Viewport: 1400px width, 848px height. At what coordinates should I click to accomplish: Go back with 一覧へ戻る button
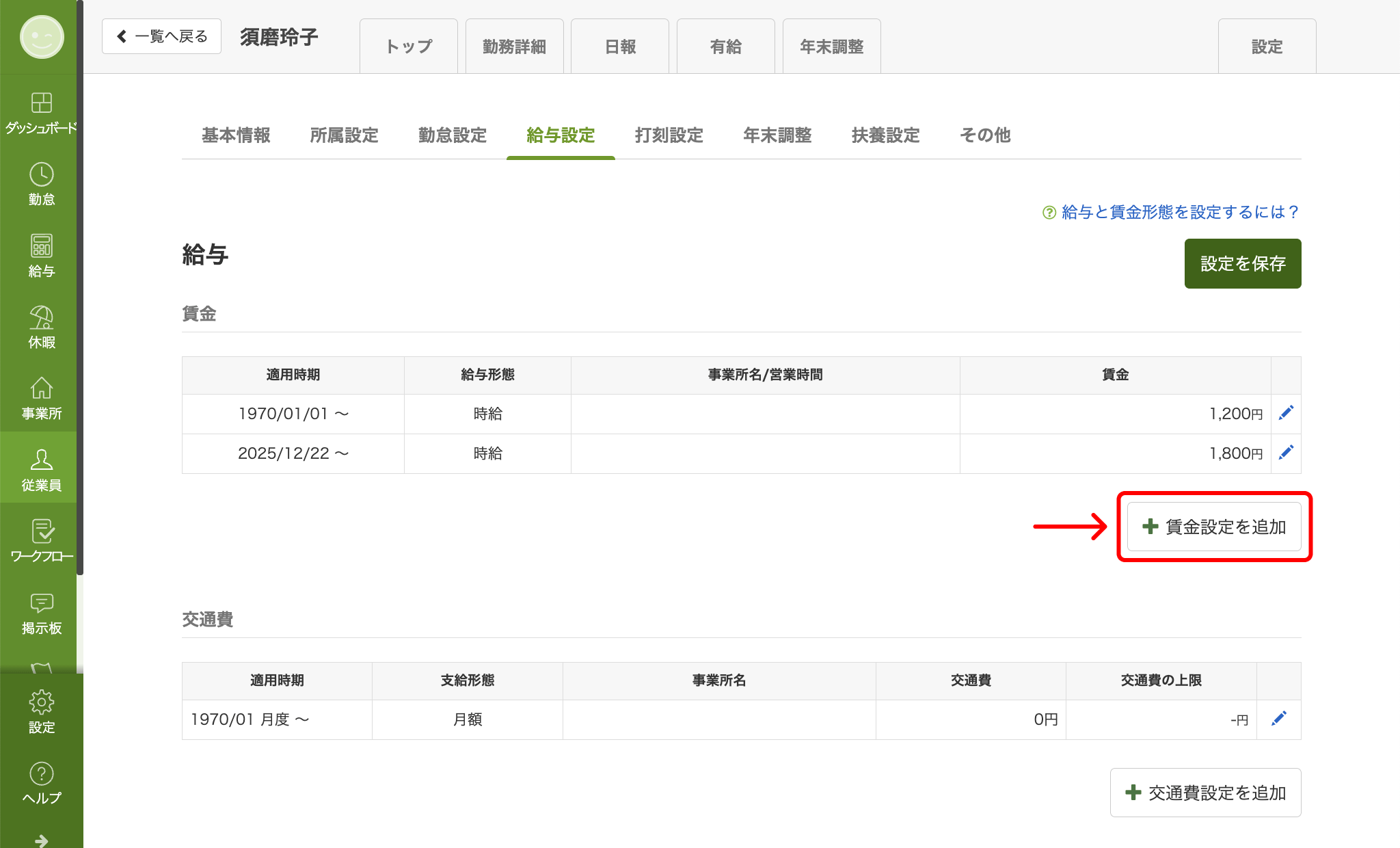click(x=161, y=36)
